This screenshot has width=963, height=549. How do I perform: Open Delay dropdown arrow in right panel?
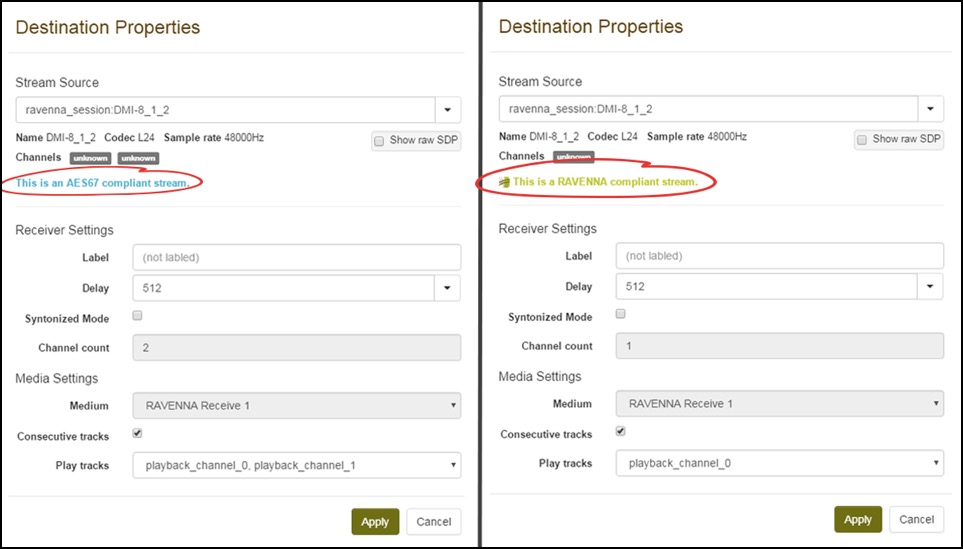pos(930,286)
